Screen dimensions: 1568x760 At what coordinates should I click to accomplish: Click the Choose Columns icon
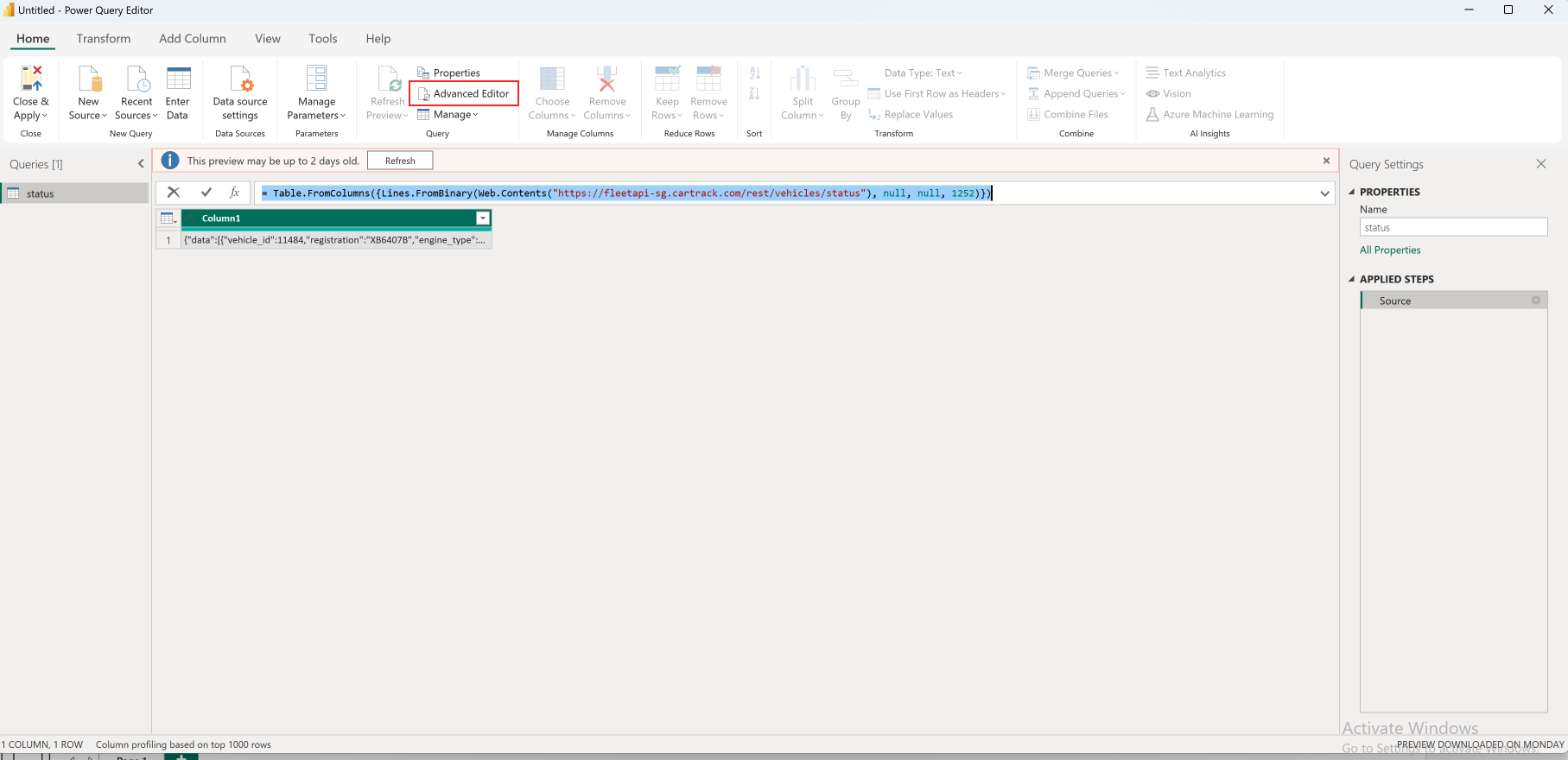coord(553,79)
